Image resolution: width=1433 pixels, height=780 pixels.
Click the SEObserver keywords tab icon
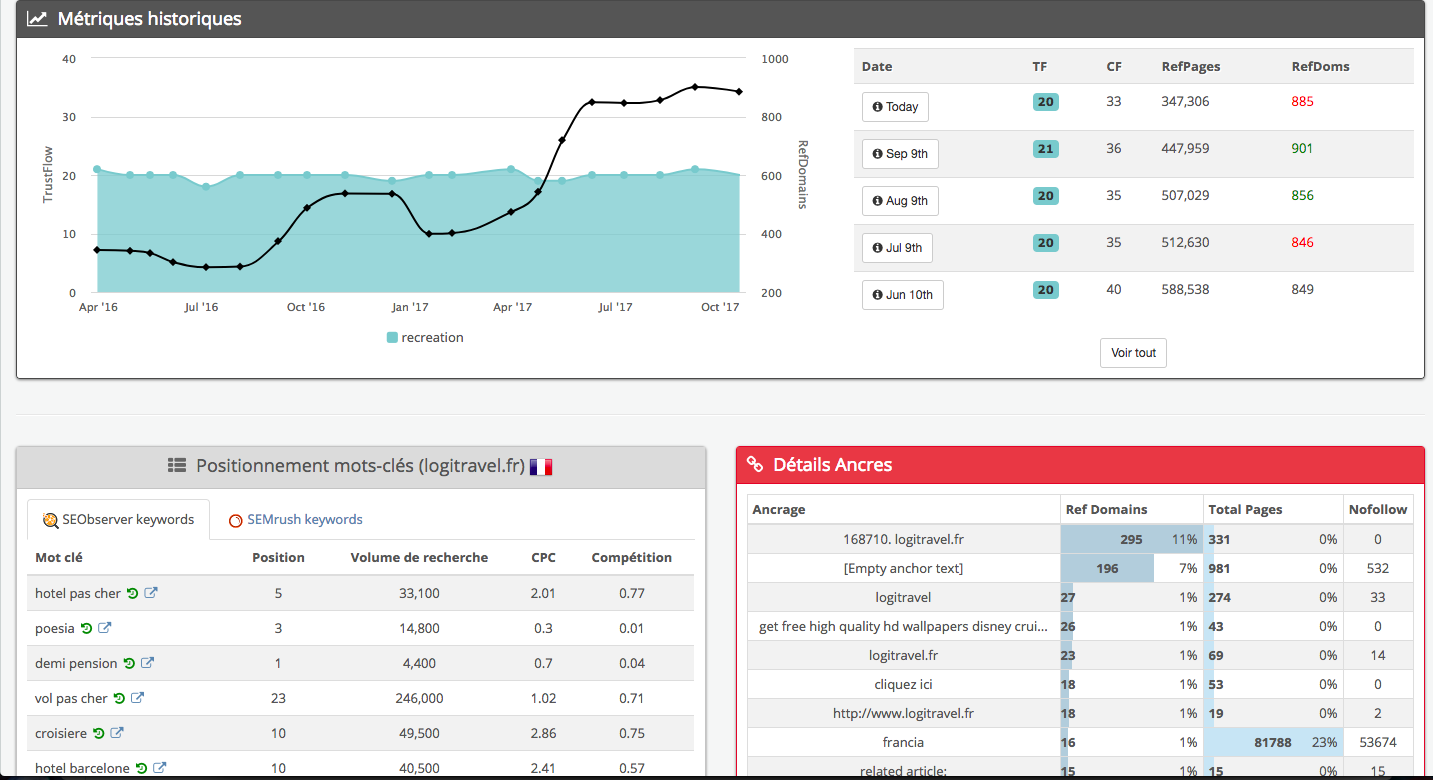click(x=50, y=520)
